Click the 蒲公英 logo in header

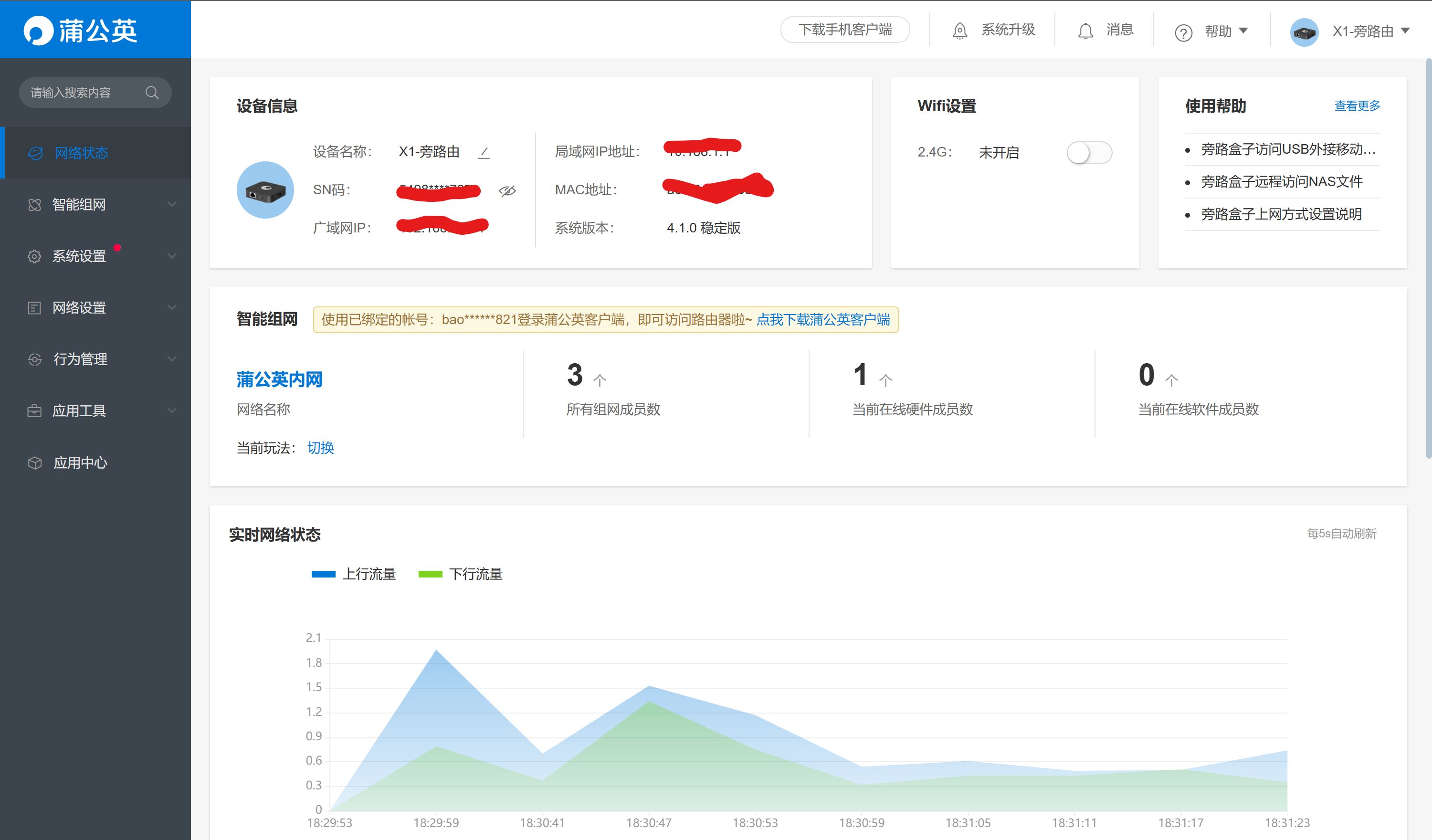tap(80, 30)
